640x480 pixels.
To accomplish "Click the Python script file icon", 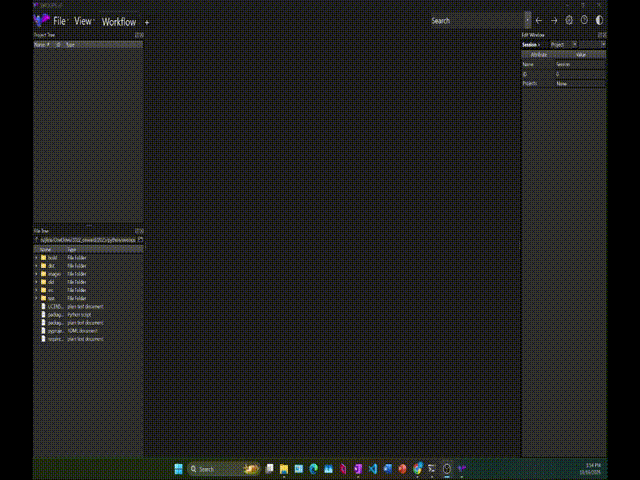I will [43, 314].
